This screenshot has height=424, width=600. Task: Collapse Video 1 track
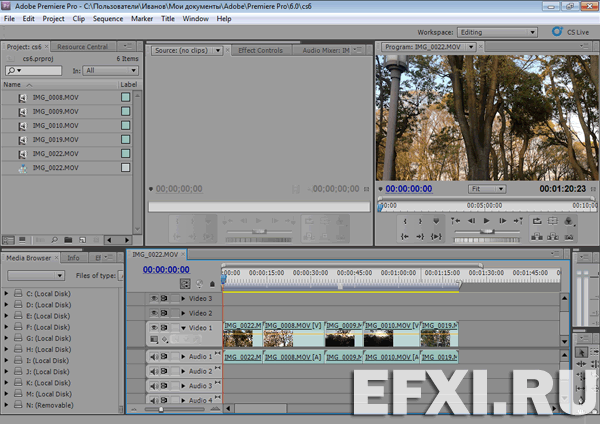pos(183,328)
